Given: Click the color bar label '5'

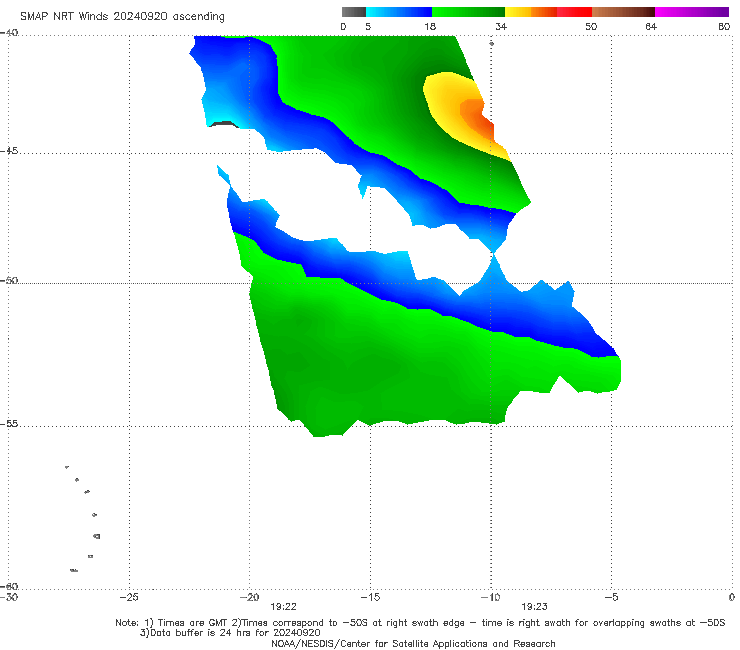Looking at the screenshot, I should [368, 26].
